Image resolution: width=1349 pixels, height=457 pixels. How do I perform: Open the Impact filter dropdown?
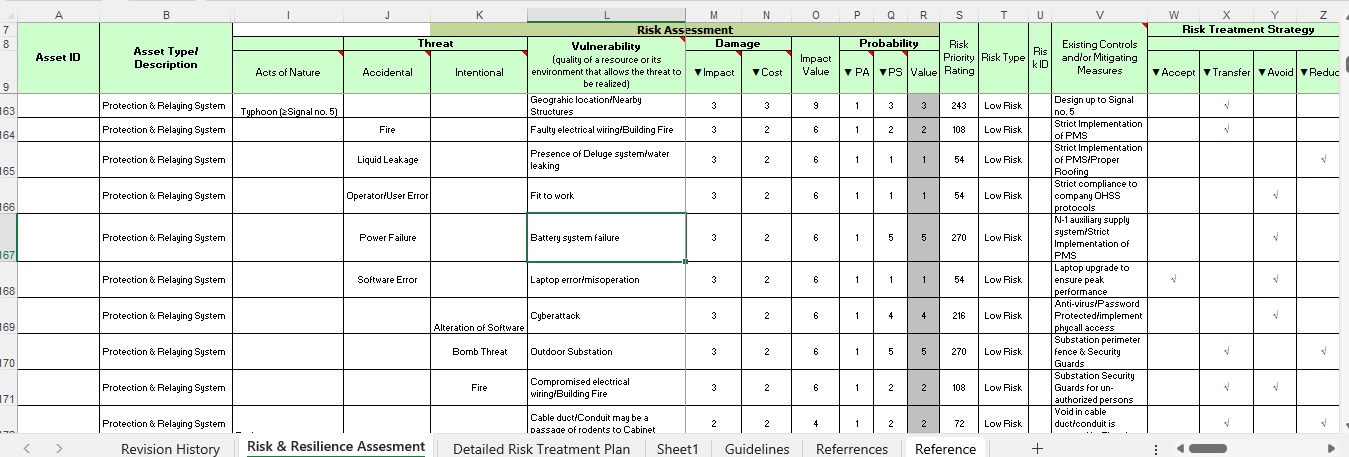pos(700,73)
